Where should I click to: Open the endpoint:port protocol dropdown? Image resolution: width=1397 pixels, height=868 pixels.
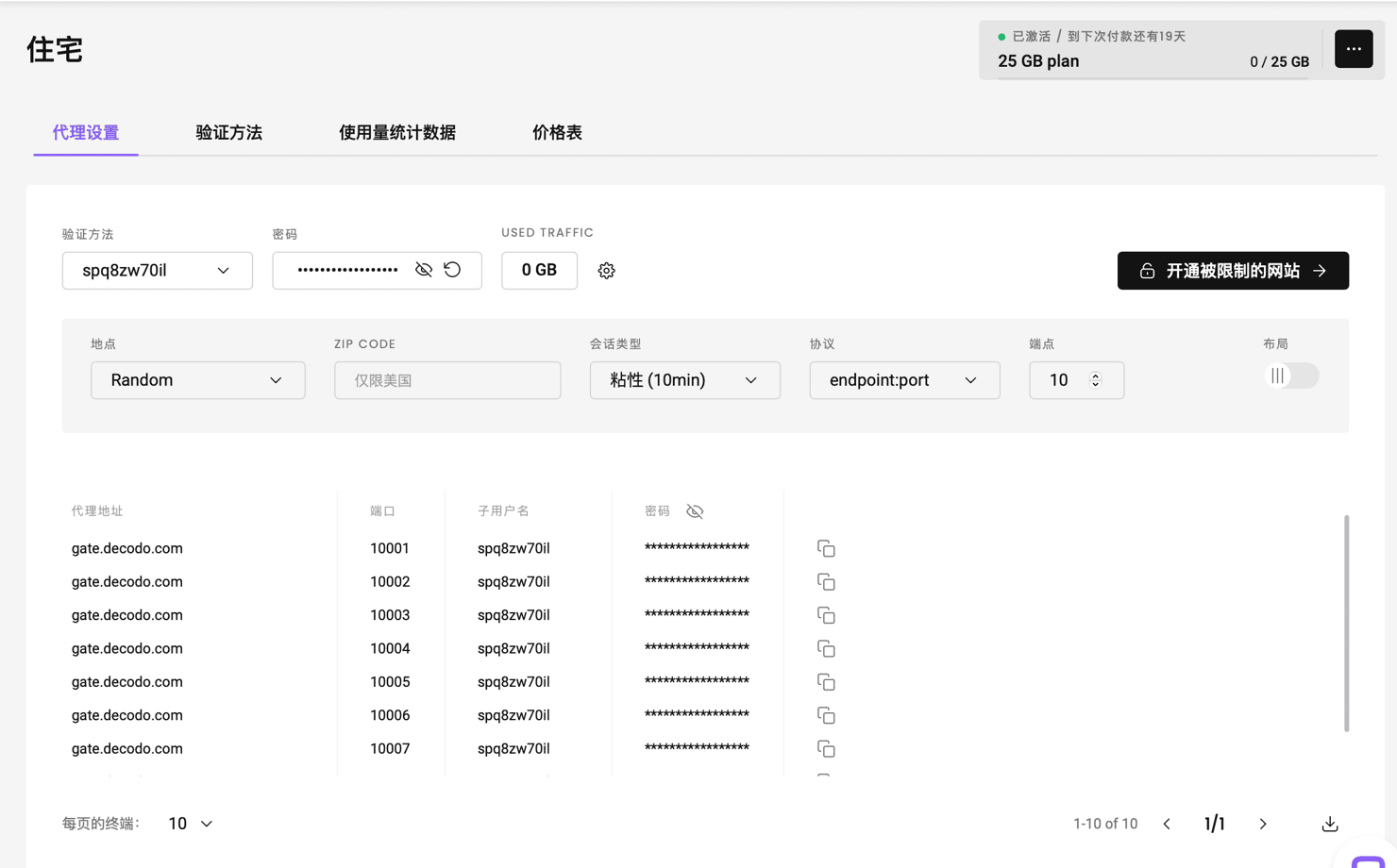pos(903,380)
